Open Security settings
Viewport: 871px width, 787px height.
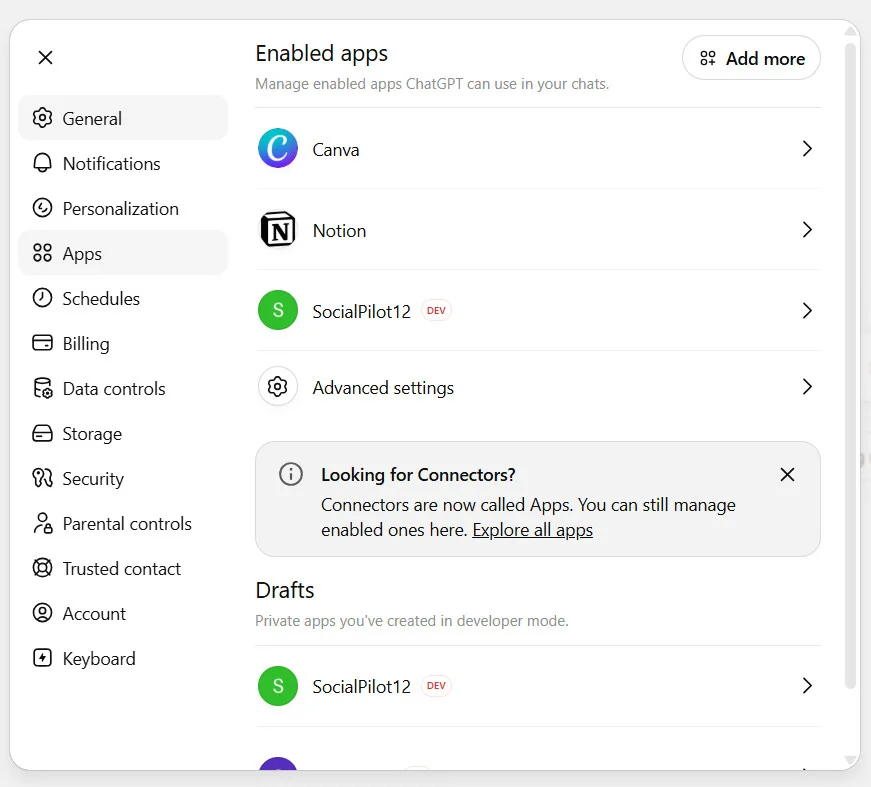tap(123, 478)
